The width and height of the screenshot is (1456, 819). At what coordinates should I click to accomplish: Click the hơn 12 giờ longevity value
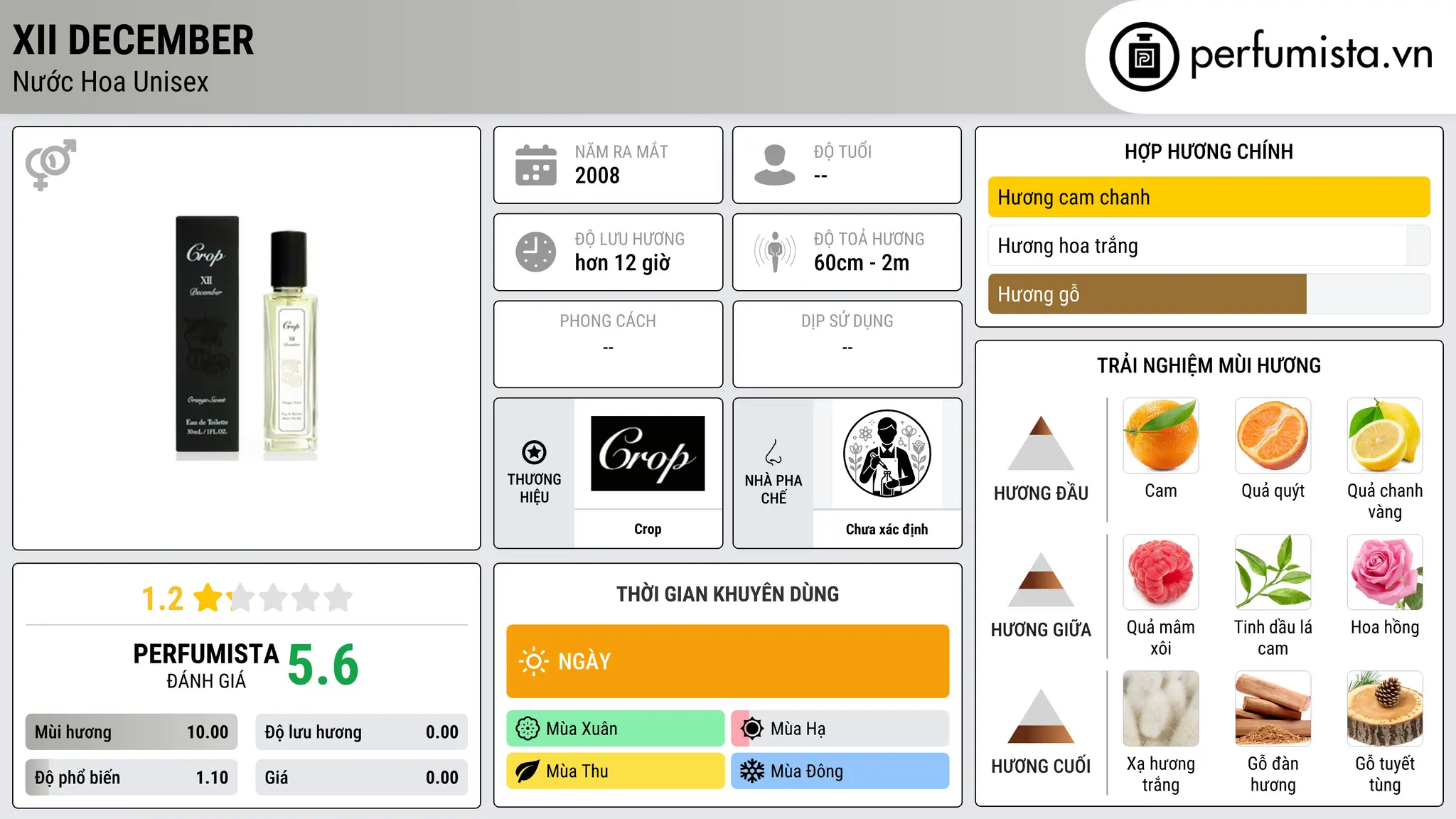622,263
